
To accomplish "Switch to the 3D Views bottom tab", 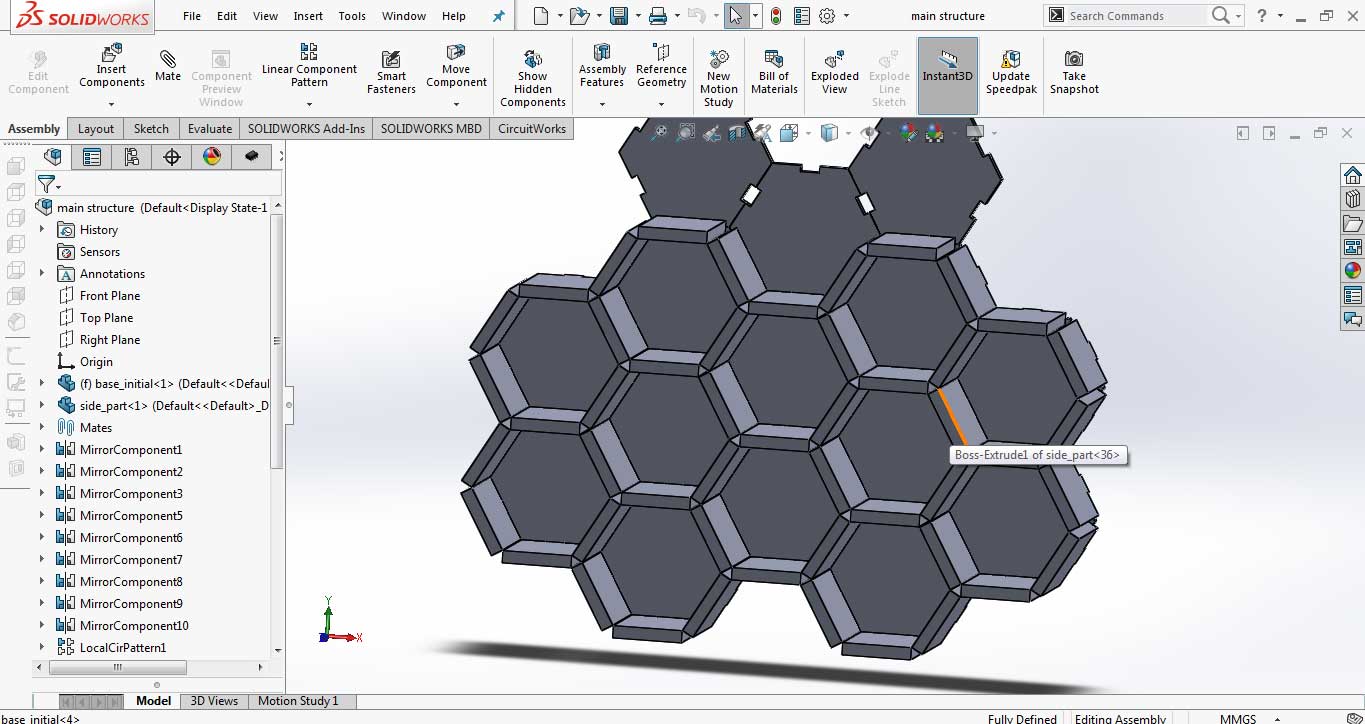I will tap(214, 701).
